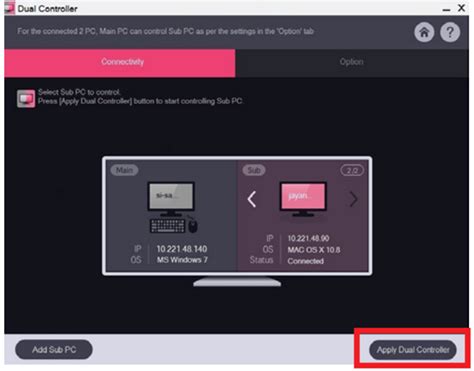Click the Dual Controller app logo
Screen dimensions: 474x371
tap(9, 8)
